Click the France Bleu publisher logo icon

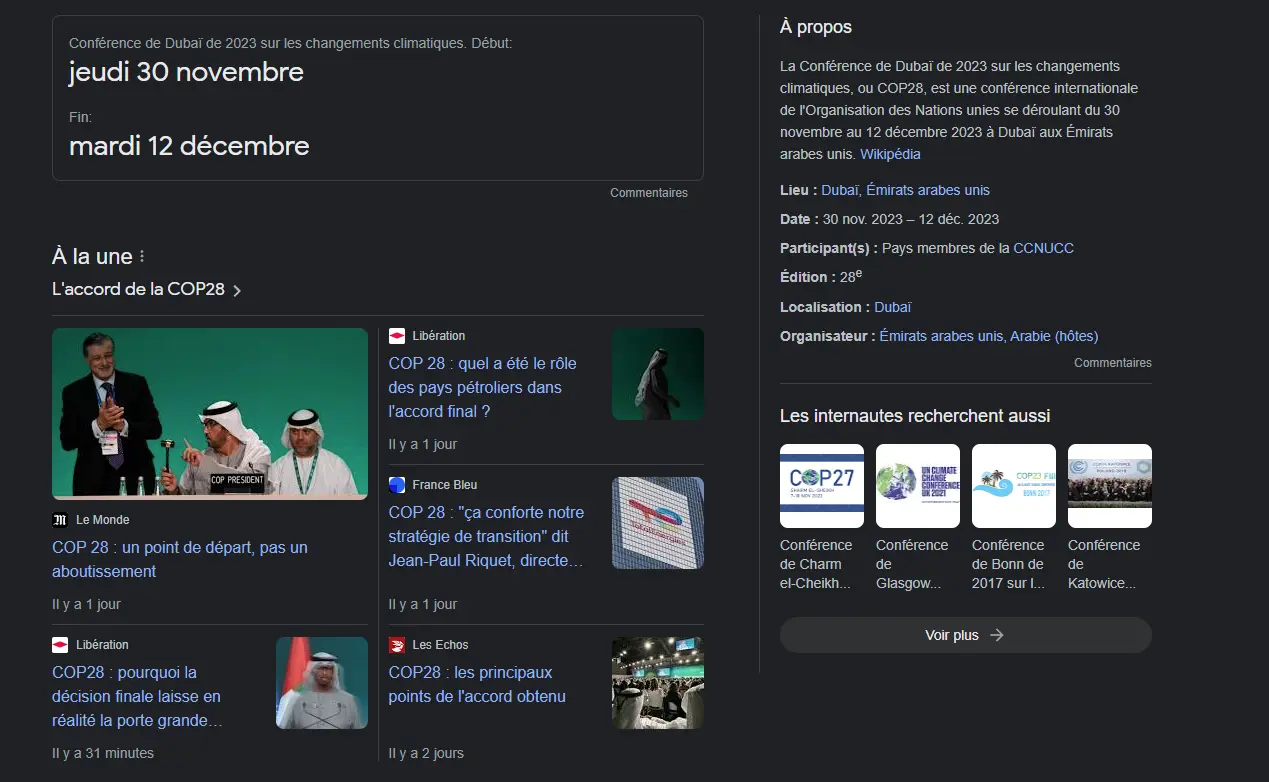[x=397, y=485]
